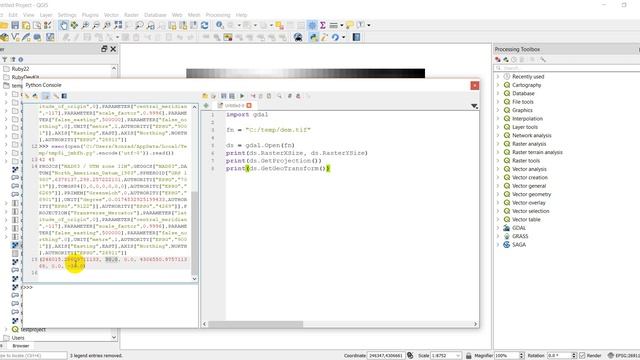Close the browser panel with X

pyautogui.click(x=113, y=49)
